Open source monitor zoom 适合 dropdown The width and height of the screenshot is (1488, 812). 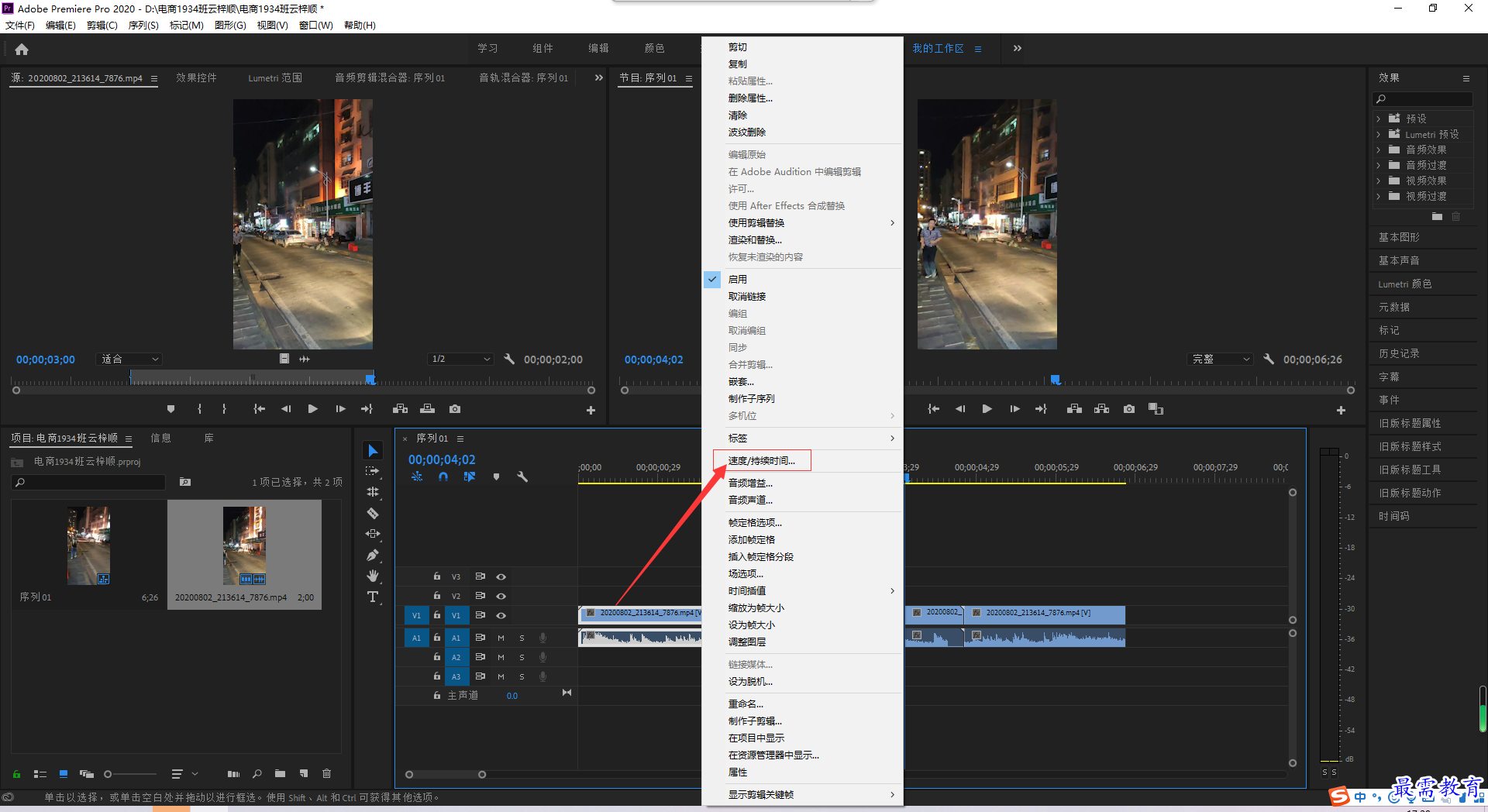click(x=129, y=359)
